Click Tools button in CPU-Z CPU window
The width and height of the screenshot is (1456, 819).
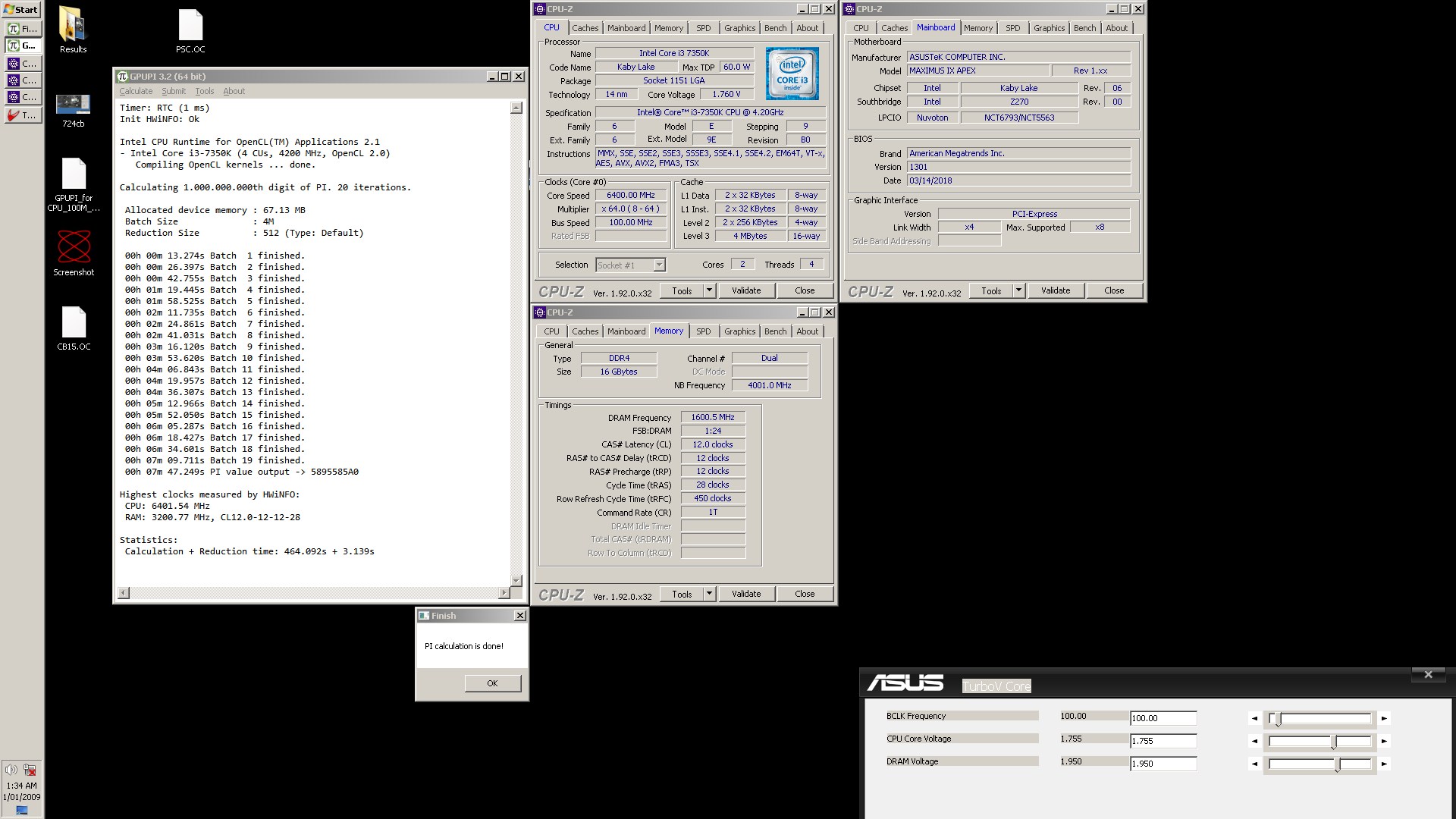click(682, 290)
